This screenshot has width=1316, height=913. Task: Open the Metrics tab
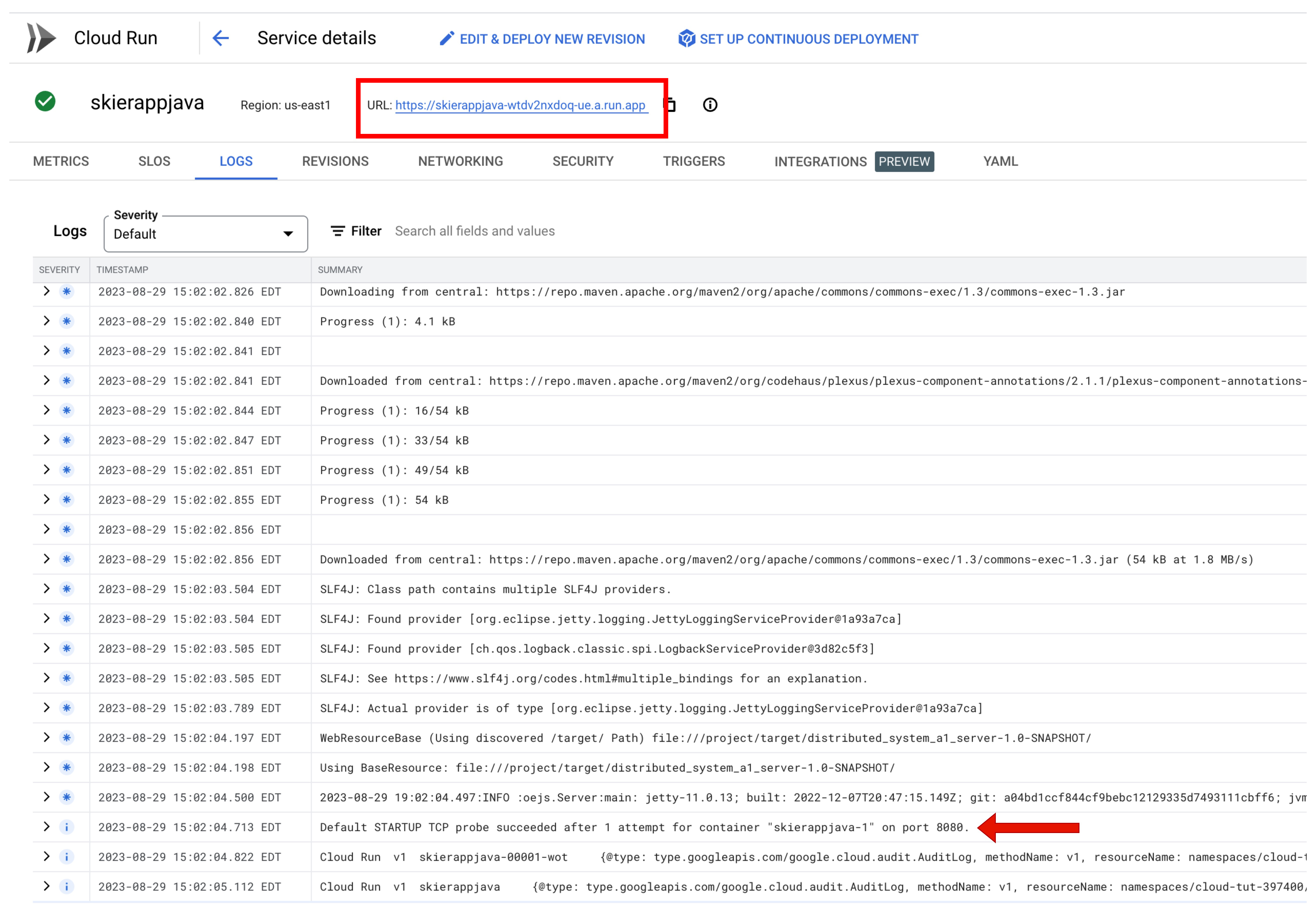click(61, 161)
